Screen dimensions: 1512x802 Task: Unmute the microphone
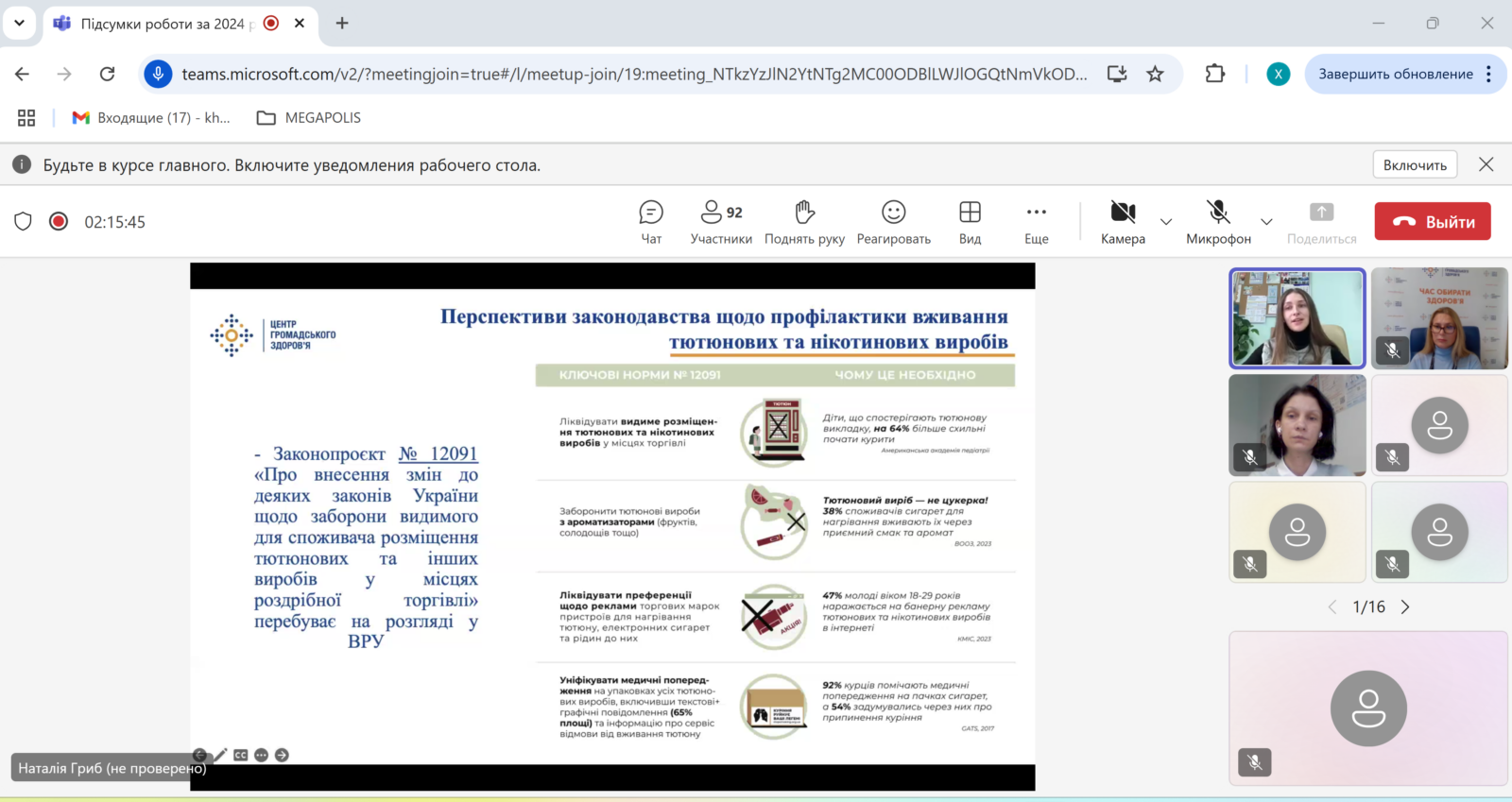[1218, 222]
